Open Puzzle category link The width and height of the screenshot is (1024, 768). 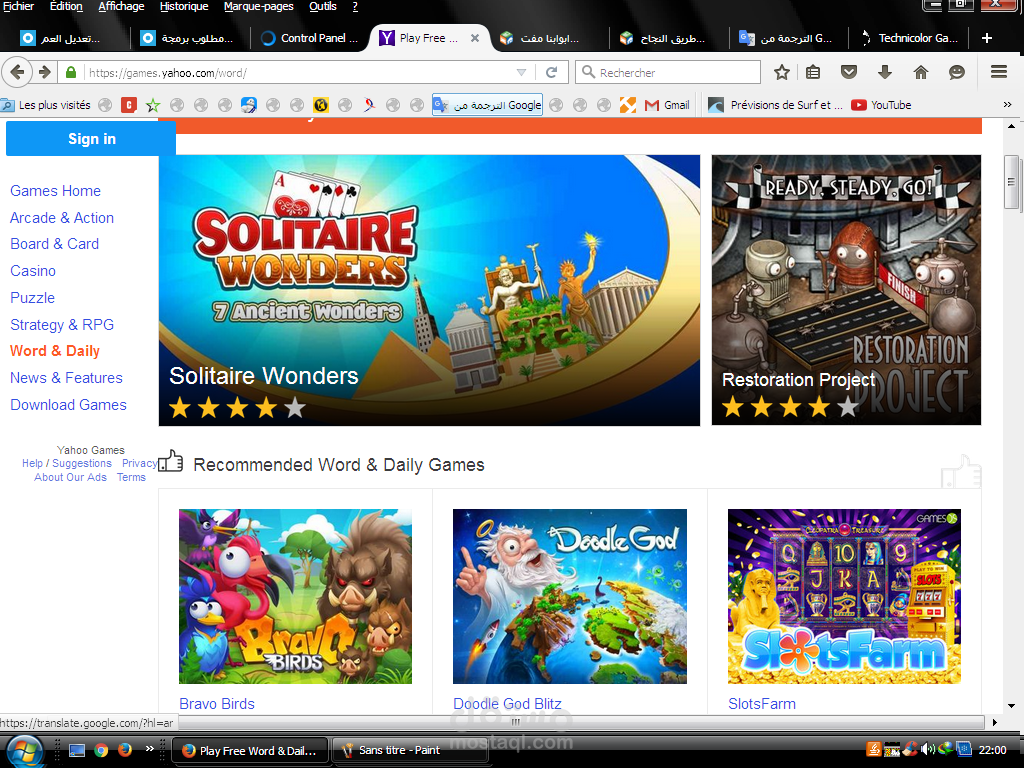pyautogui.click(x=33, y=298)
